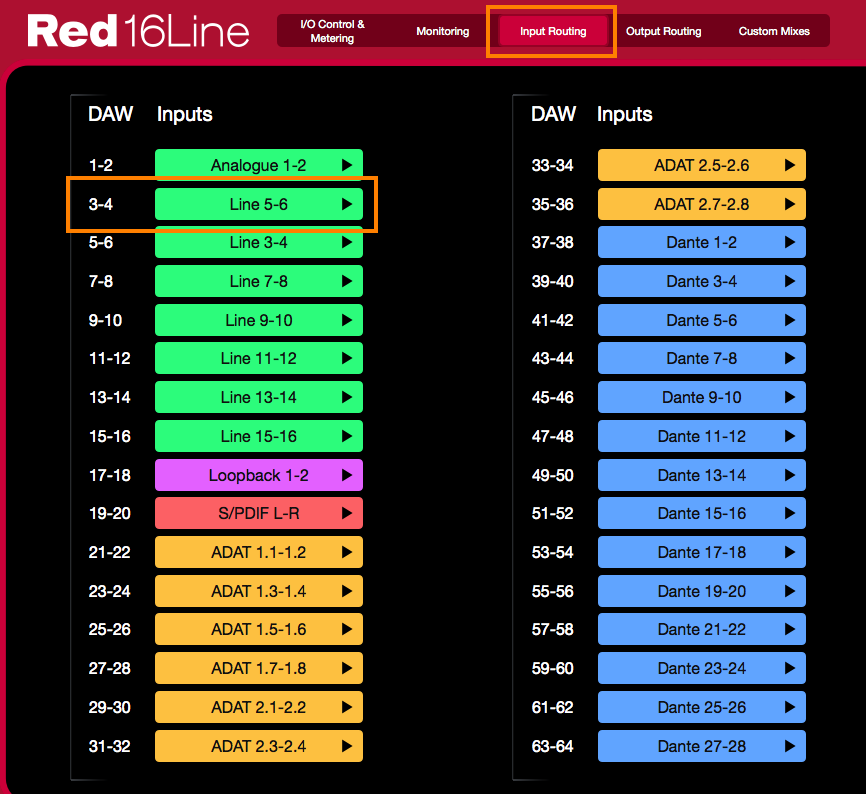Viewport: 866px width, 794px height.
Task: Open the Dante 19-20 input dropdown
Action: click(x=701, y=591)
